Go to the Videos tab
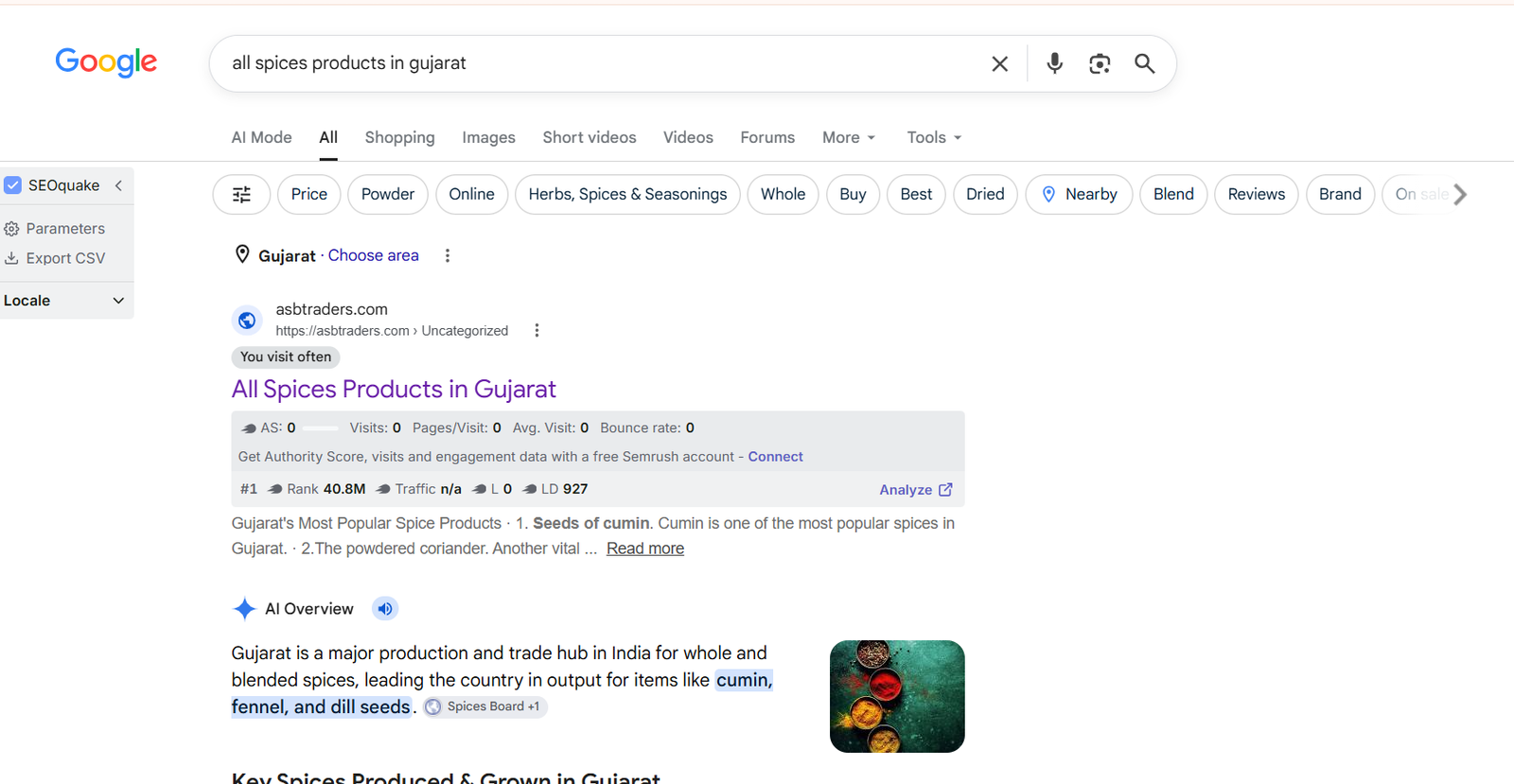Image resolution: width=1514 pixels, height=784 pixels. (x=688, y=137)
